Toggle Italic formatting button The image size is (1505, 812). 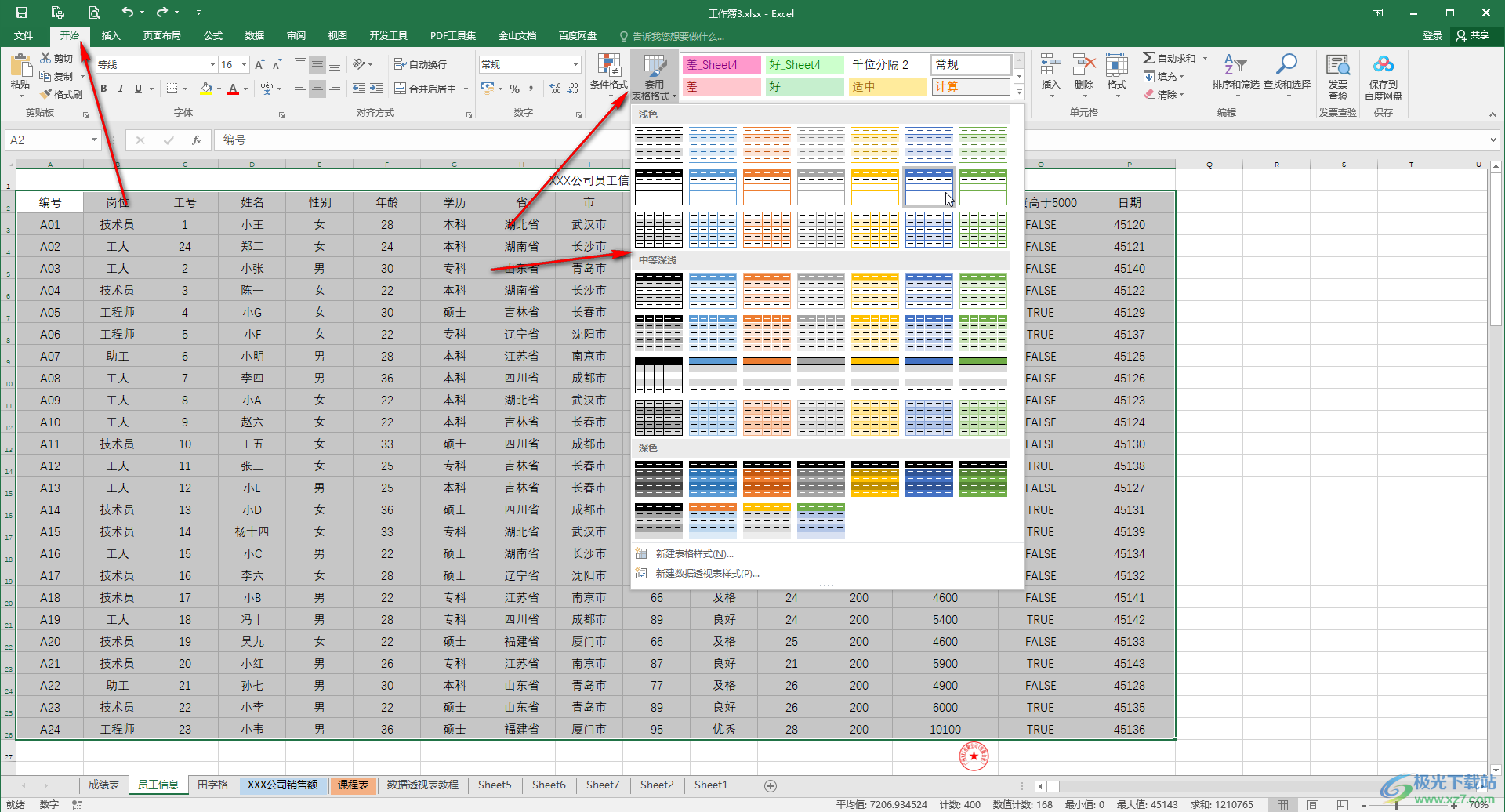(x=121, y=89)
